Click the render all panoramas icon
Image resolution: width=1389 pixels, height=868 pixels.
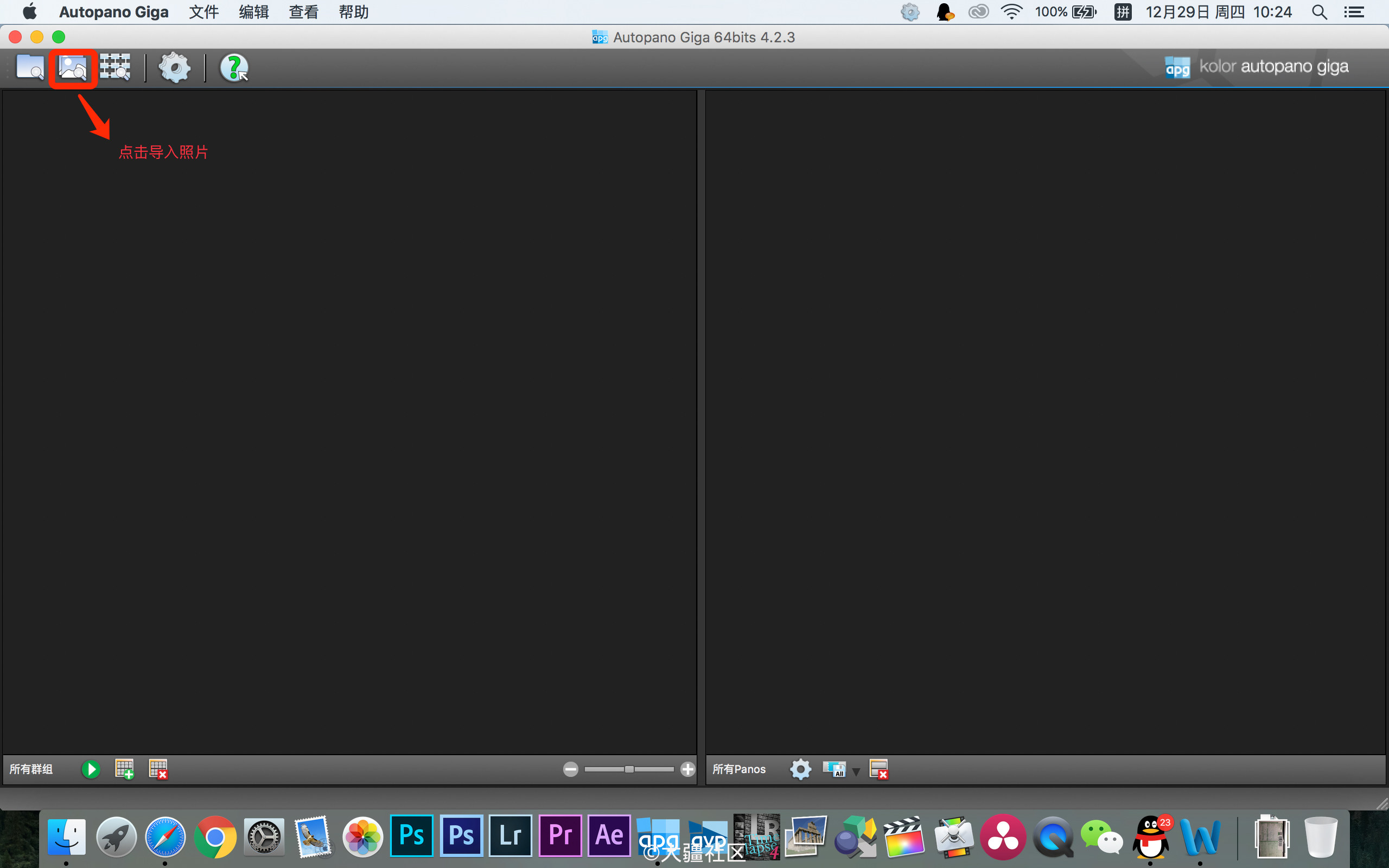click(x=834, y=769)
